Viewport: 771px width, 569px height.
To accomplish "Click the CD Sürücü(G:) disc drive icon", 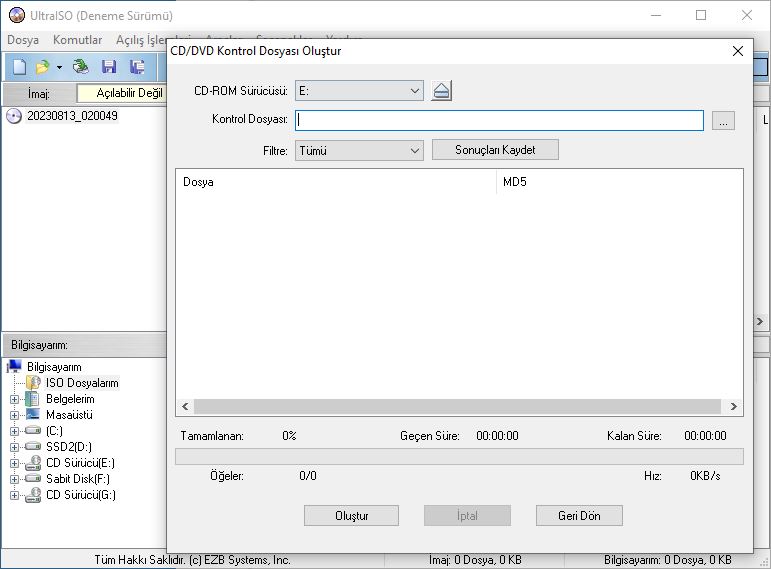I will pyautogui.click(x=33, y=495).
